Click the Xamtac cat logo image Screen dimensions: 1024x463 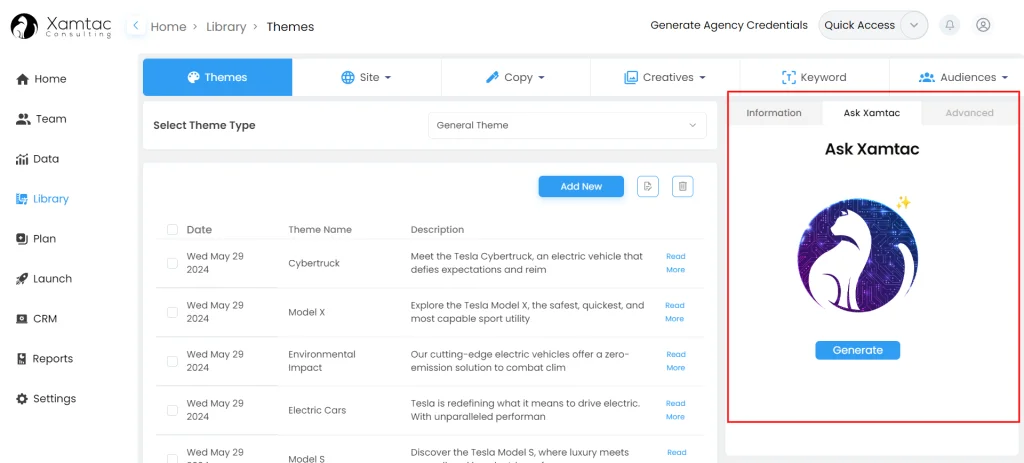(x=857, y=262)
